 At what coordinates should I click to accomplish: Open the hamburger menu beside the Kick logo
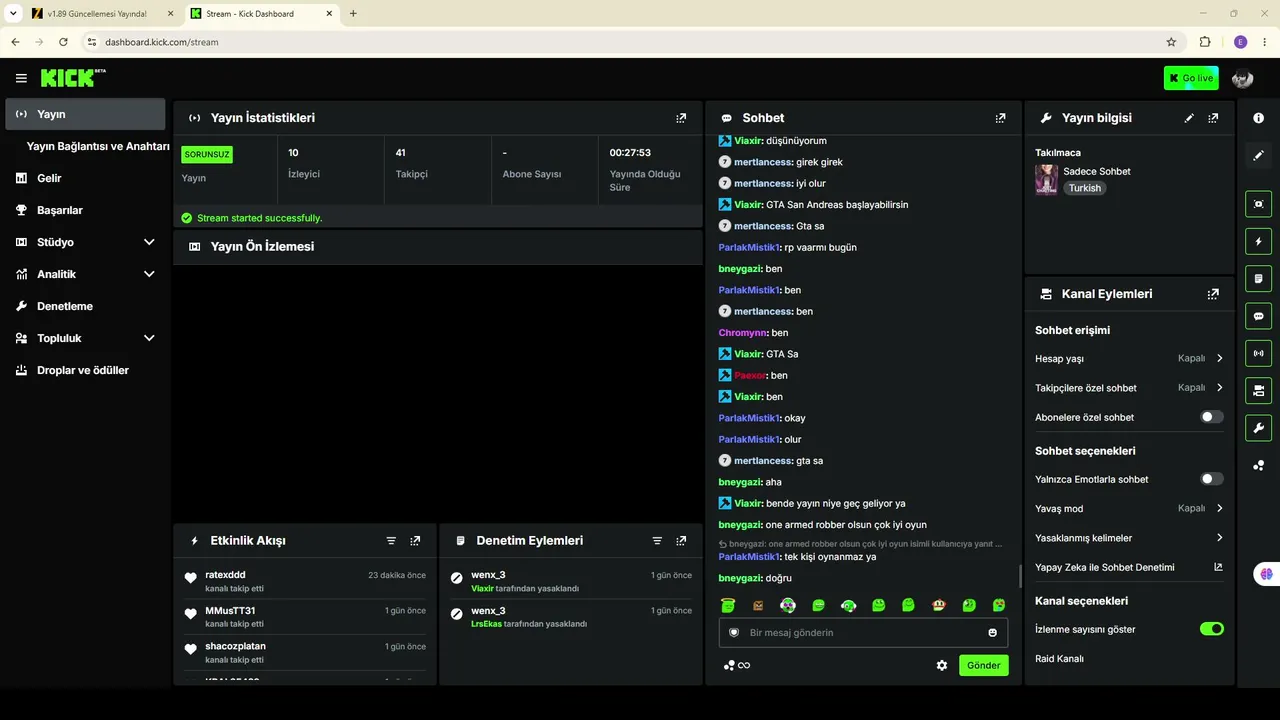pyautogui.click(x=21, y=78)
